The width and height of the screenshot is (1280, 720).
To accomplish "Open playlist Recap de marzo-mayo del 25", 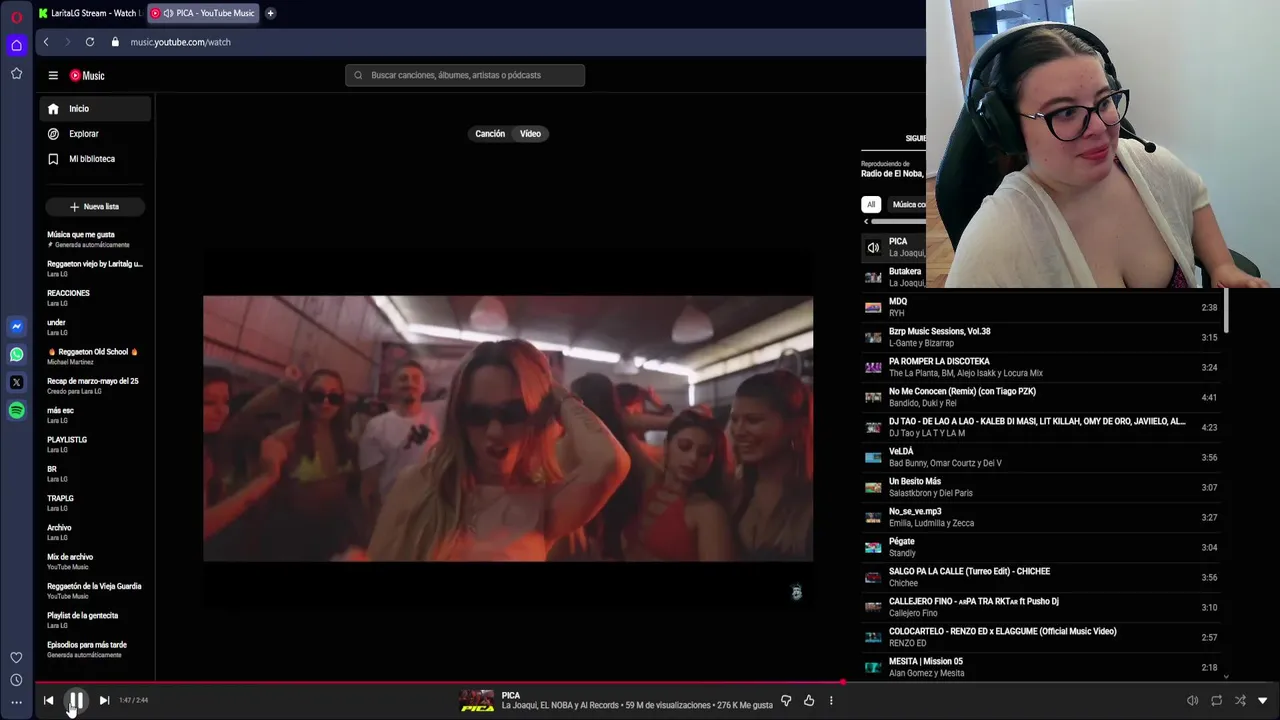I will tap(95, 385).
